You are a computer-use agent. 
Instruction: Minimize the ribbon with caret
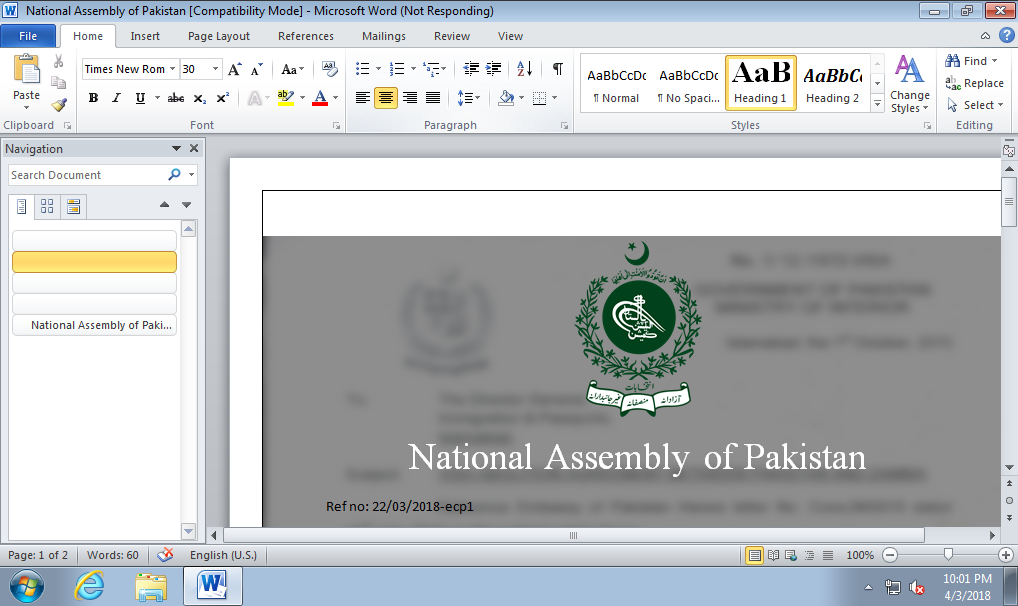pos(985,36)
